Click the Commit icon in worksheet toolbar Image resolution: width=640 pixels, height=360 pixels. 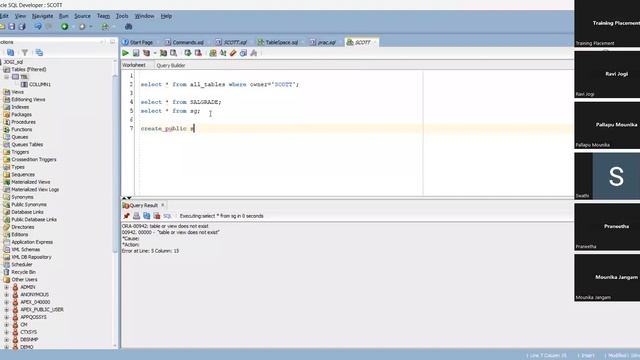(x=188, y=53)
